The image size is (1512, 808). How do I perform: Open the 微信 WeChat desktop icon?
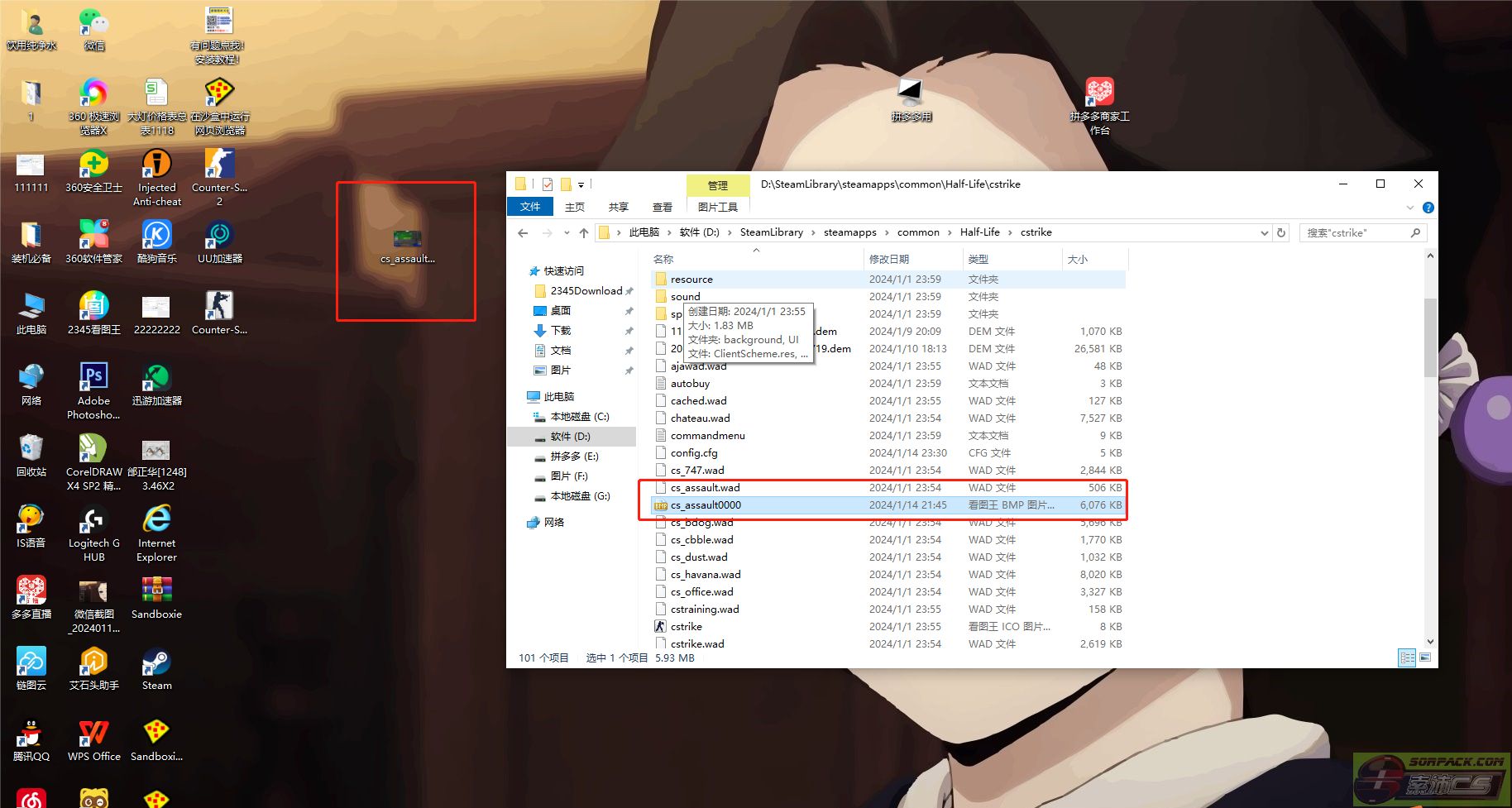pos(94,29)
